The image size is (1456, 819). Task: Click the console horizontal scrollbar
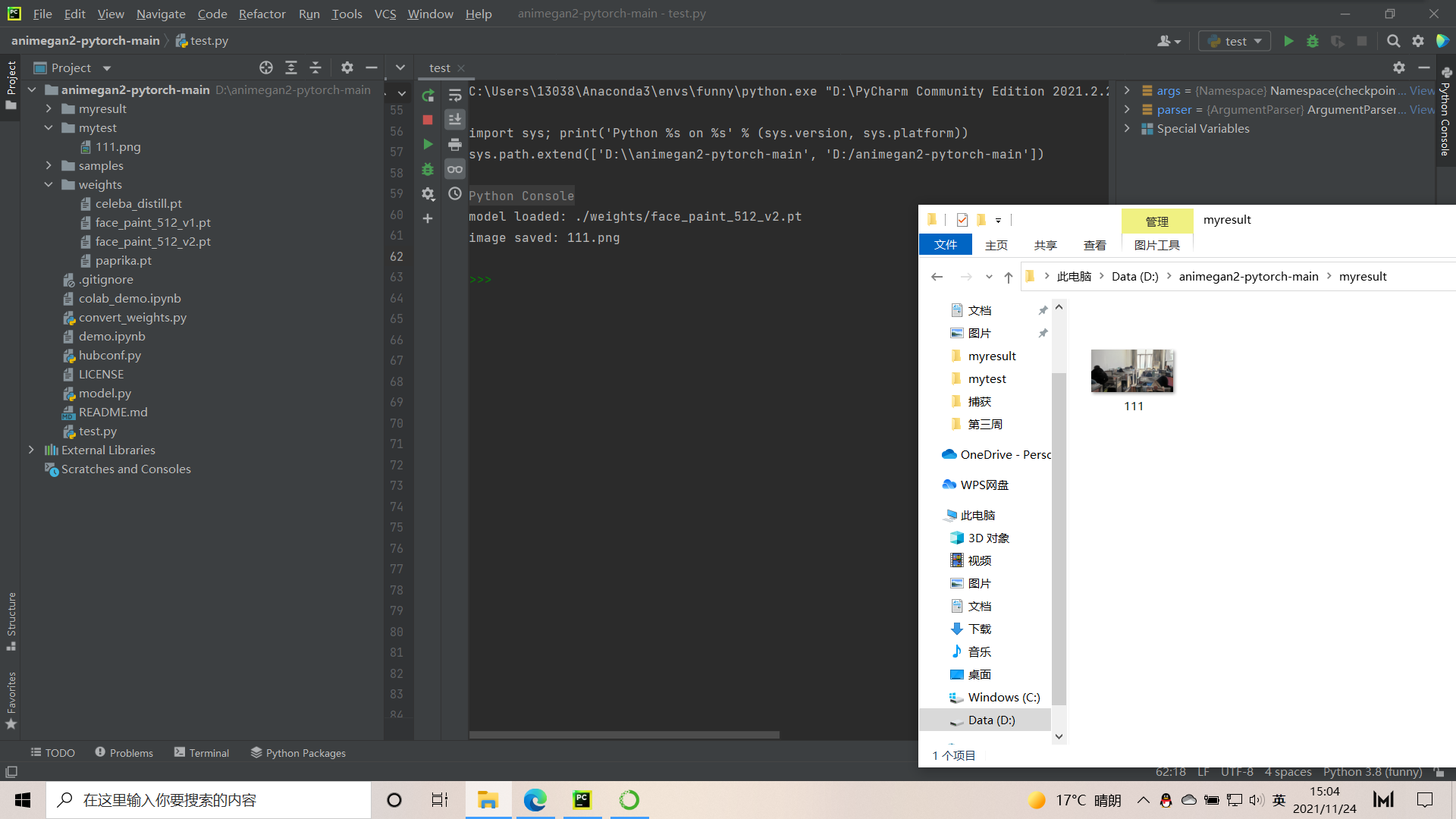624,734
